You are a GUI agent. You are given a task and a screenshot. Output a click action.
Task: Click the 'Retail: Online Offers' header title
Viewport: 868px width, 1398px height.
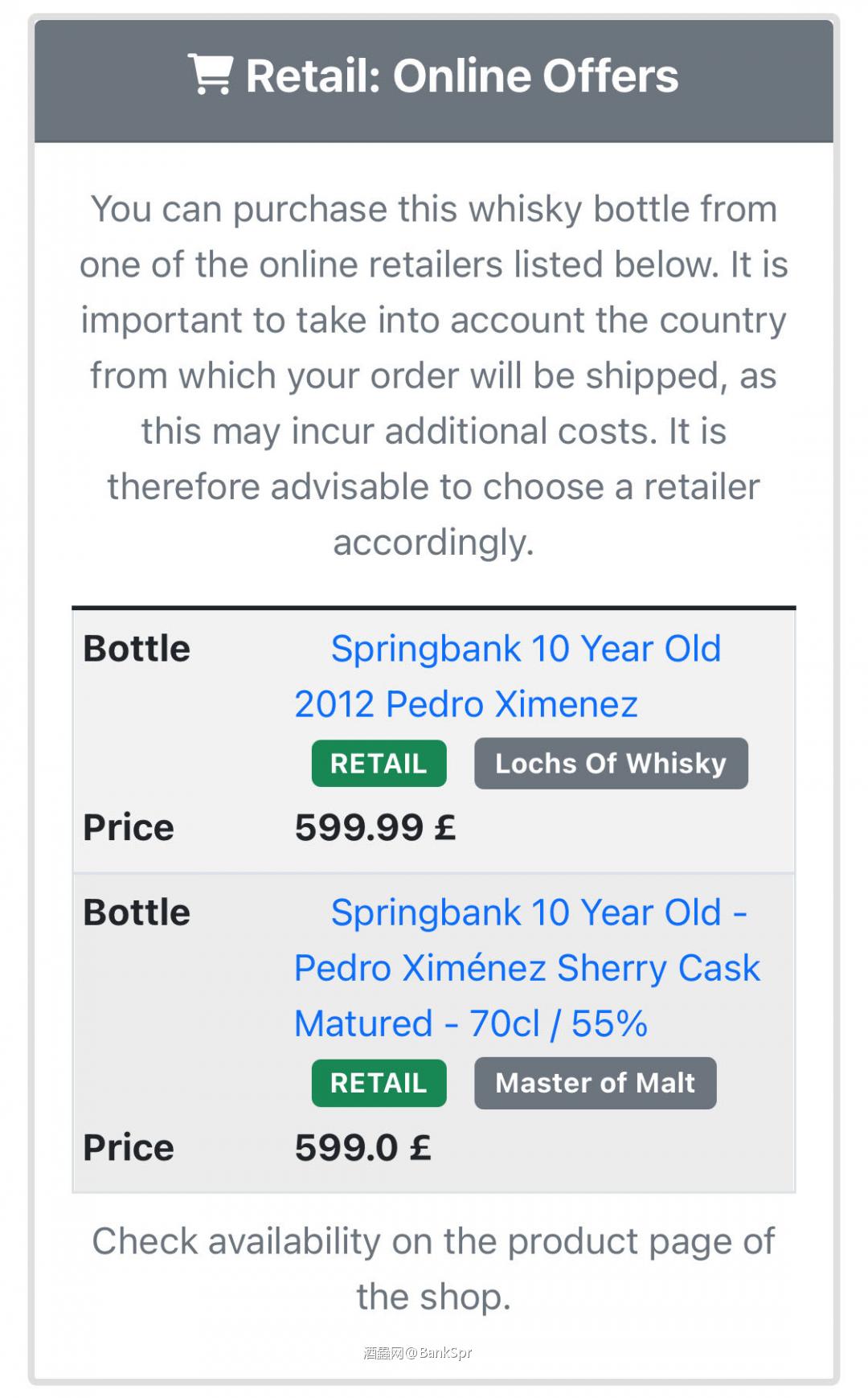[461, 76]
